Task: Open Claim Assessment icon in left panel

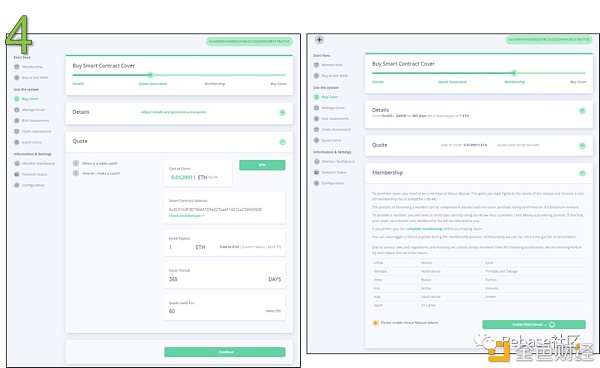Action: click(x=17, y=131)
